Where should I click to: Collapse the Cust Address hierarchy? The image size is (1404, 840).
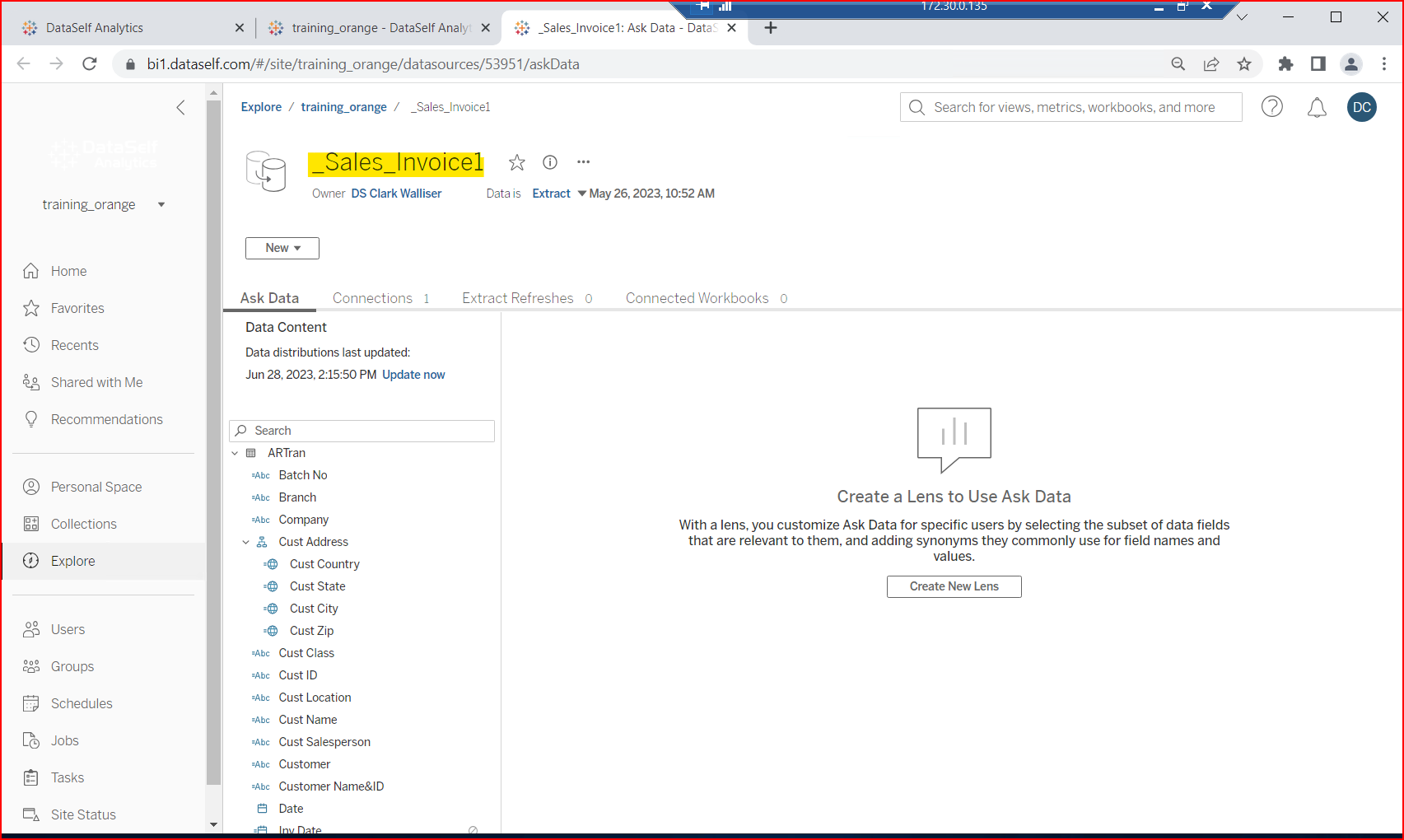245,542
